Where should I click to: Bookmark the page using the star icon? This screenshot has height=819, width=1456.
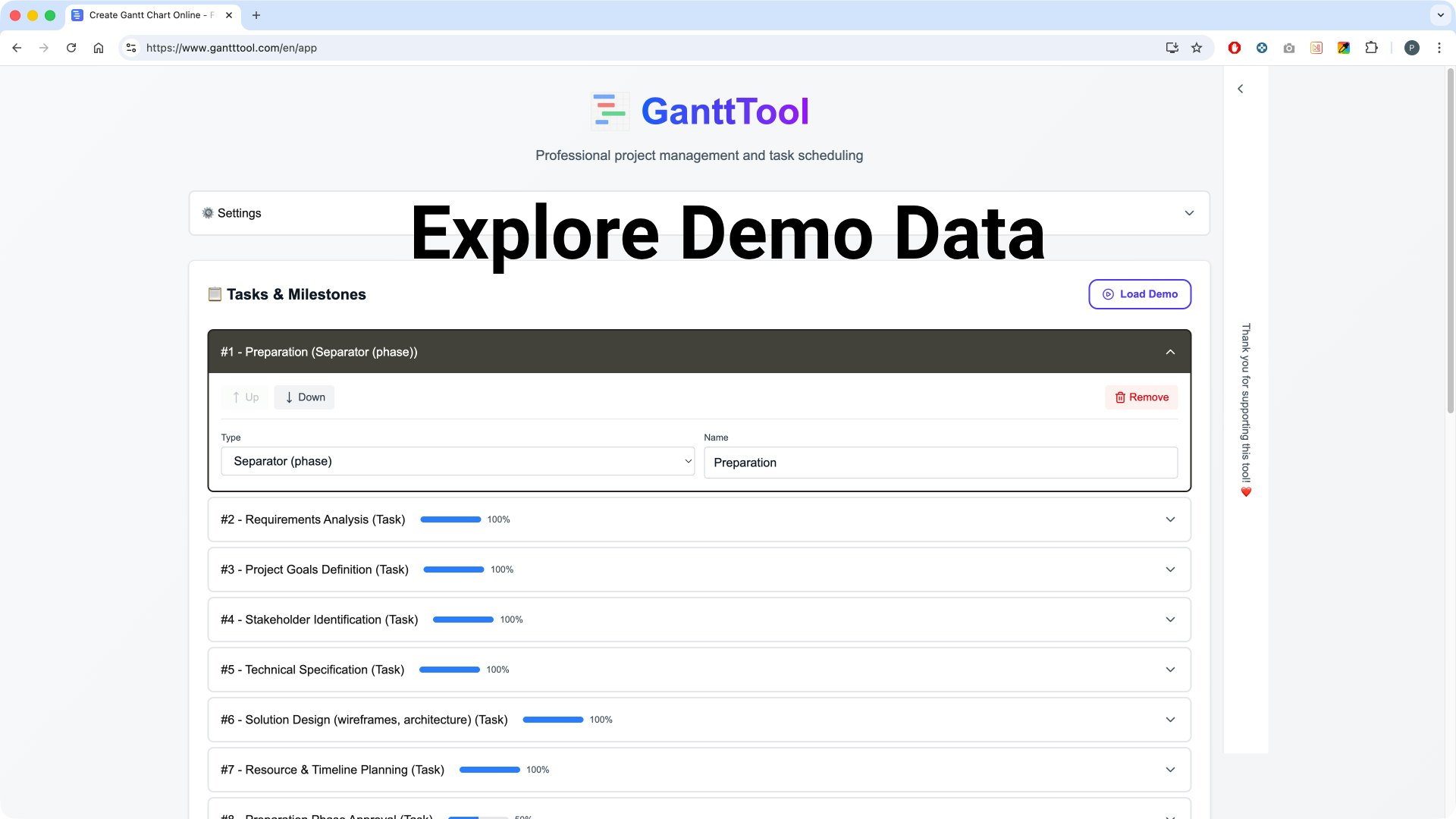point(1197,47)
